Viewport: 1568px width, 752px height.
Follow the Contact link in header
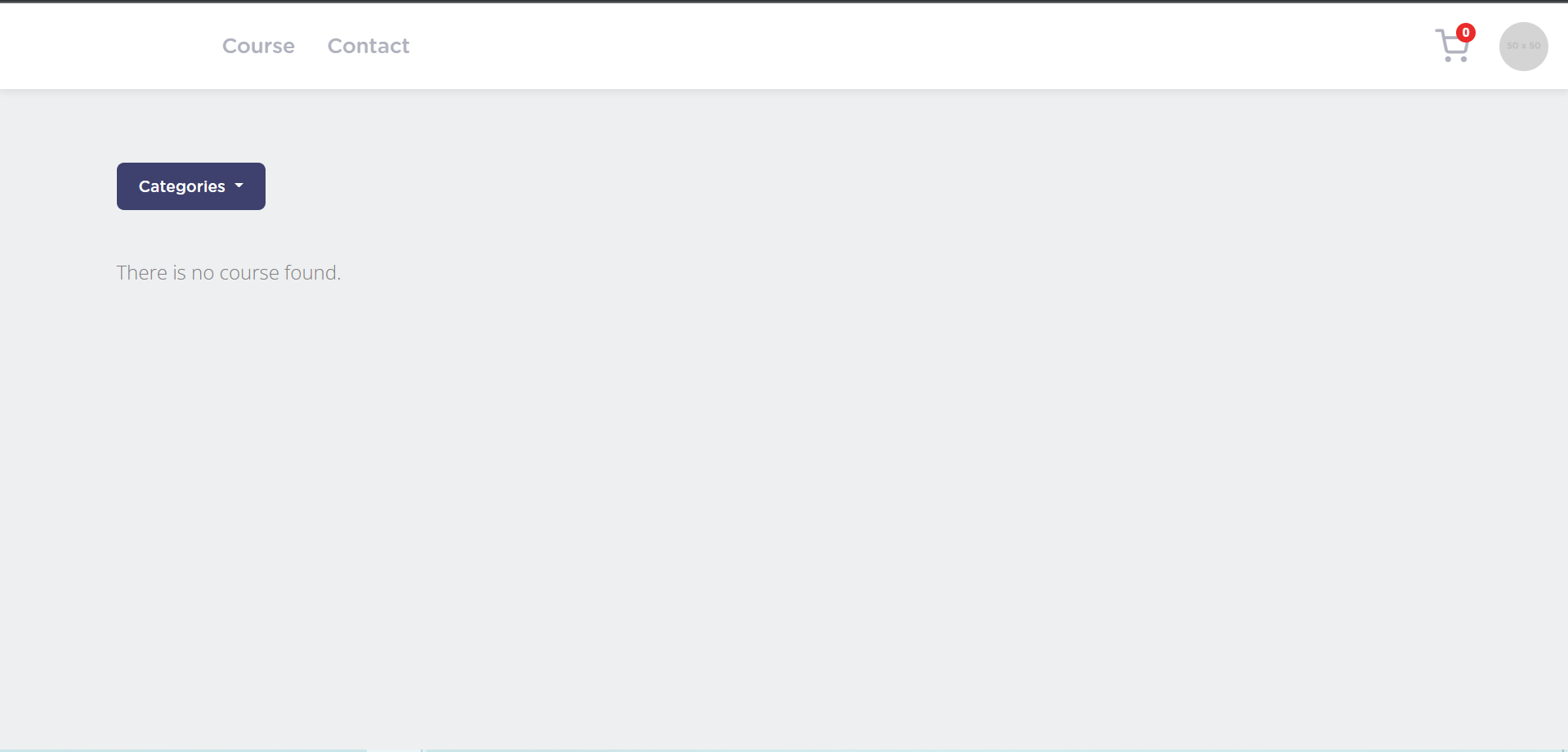[x=369, y=46]
